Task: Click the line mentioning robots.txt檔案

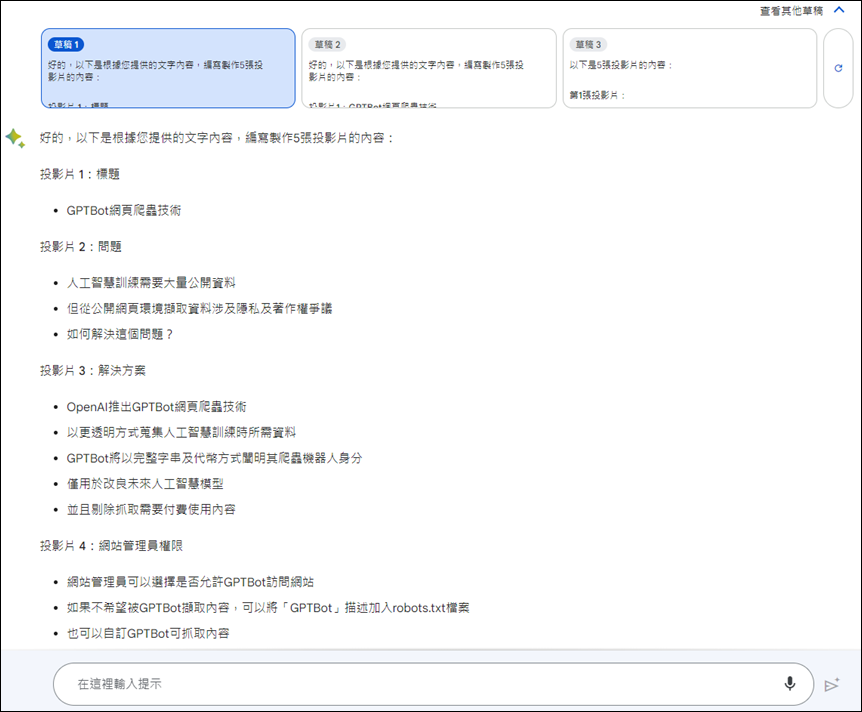Action: point(268,608)
